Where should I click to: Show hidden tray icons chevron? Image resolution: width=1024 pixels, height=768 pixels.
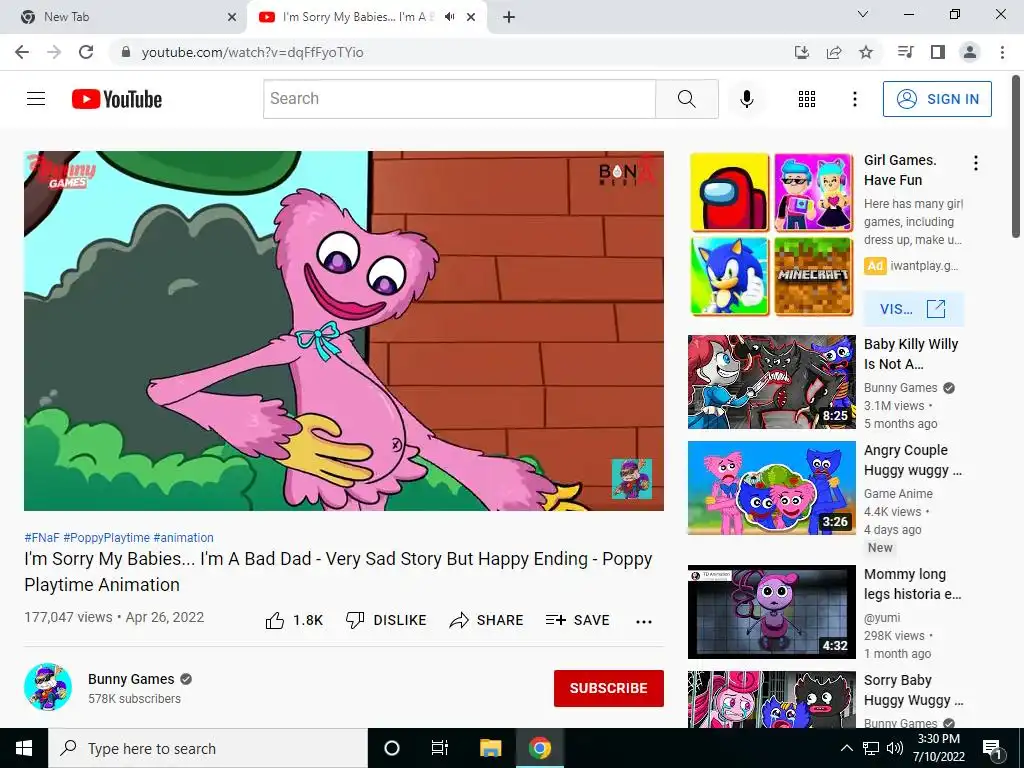[x=846, y=748]
